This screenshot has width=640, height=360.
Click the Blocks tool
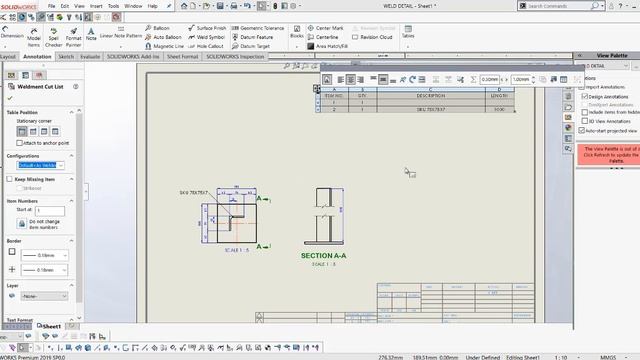(297, 32)
